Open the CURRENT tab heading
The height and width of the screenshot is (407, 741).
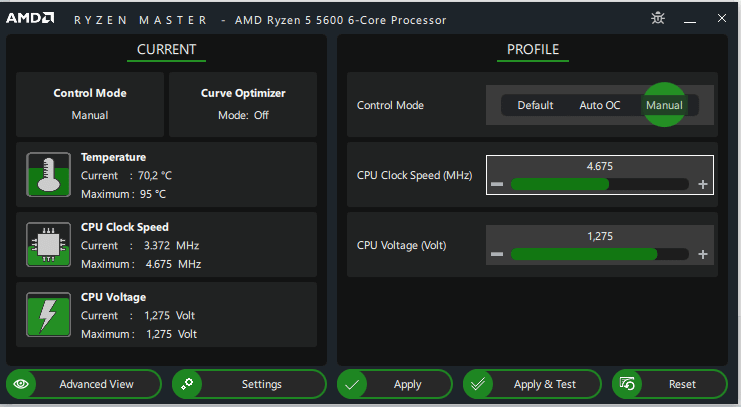166,49
